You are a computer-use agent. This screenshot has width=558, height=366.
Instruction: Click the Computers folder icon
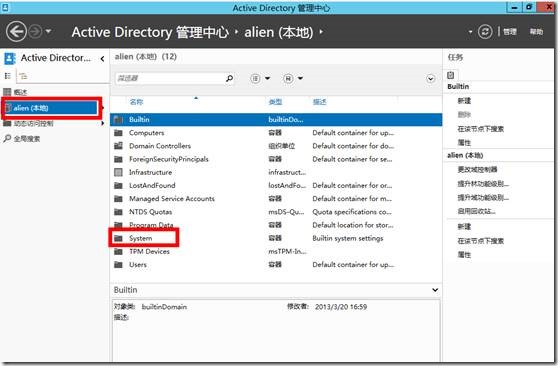tap(118, 133)
